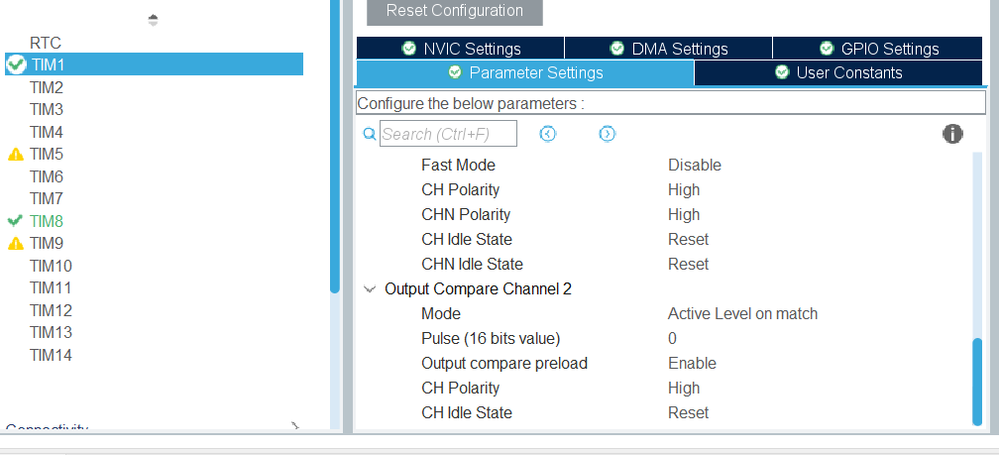Screen dimensions: 999x455
Task: Click the Search (Ctrl+F) input field
Action: tap(448, 134)
